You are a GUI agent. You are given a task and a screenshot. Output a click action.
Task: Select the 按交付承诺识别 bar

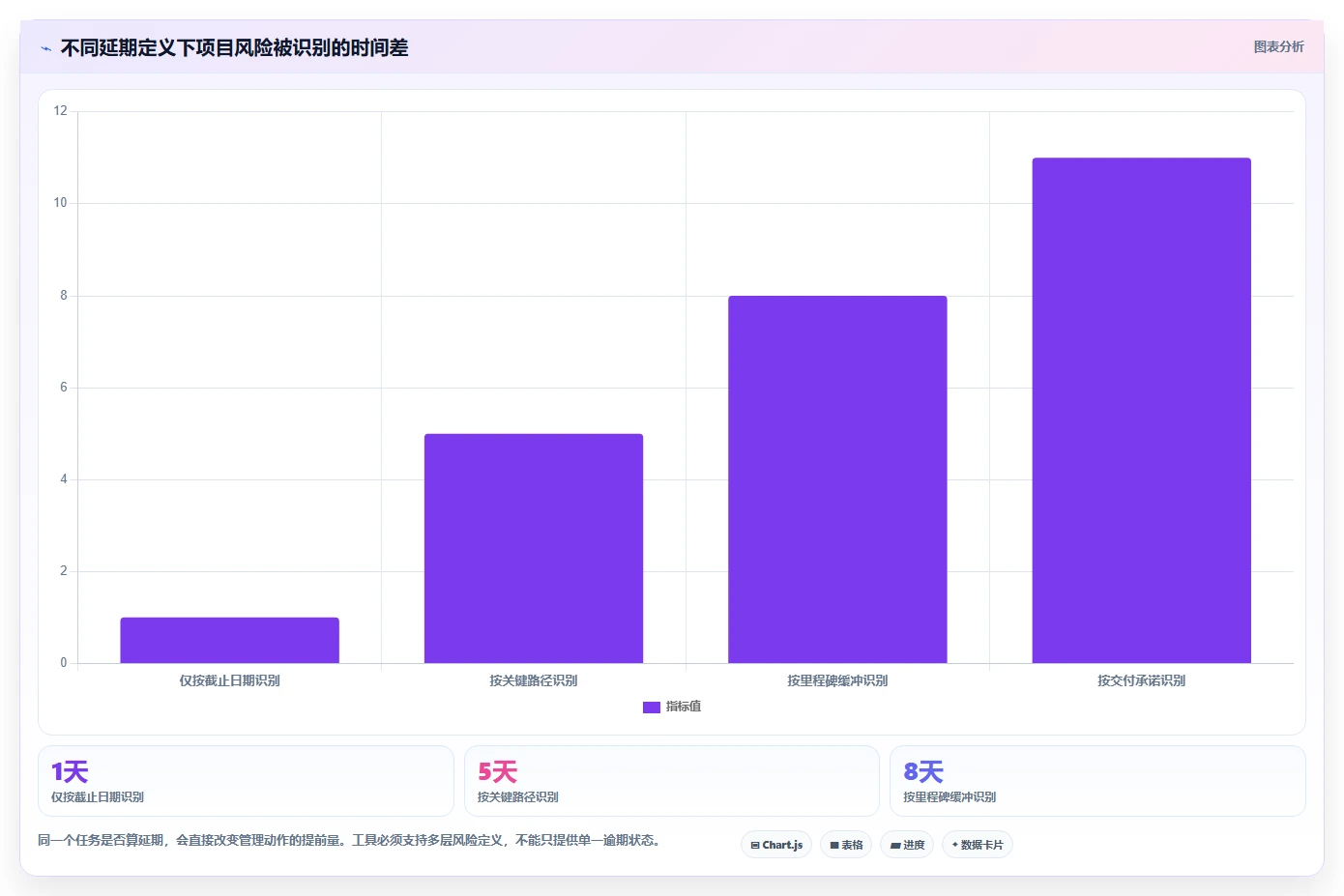coord(1141,411)
